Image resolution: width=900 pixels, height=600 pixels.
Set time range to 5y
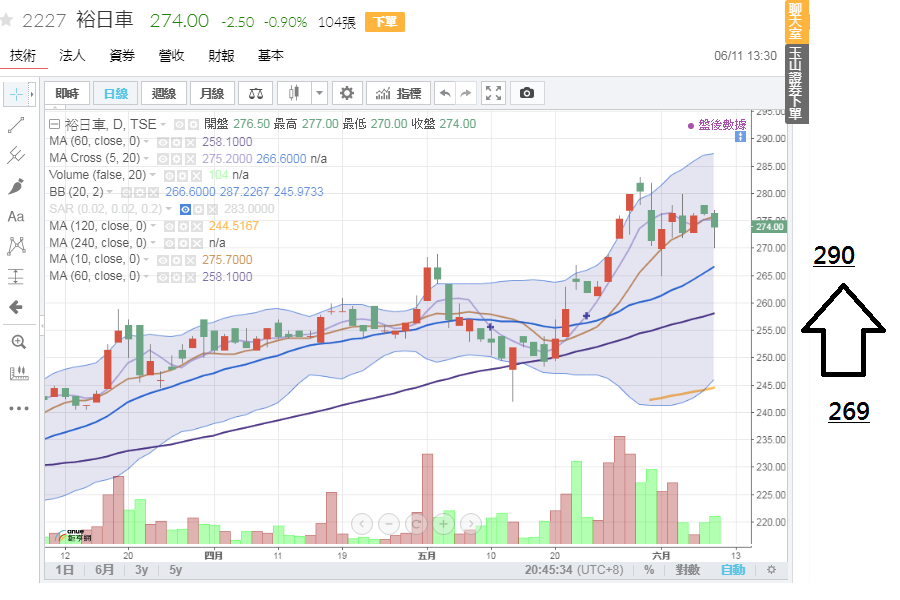point(175,570)
